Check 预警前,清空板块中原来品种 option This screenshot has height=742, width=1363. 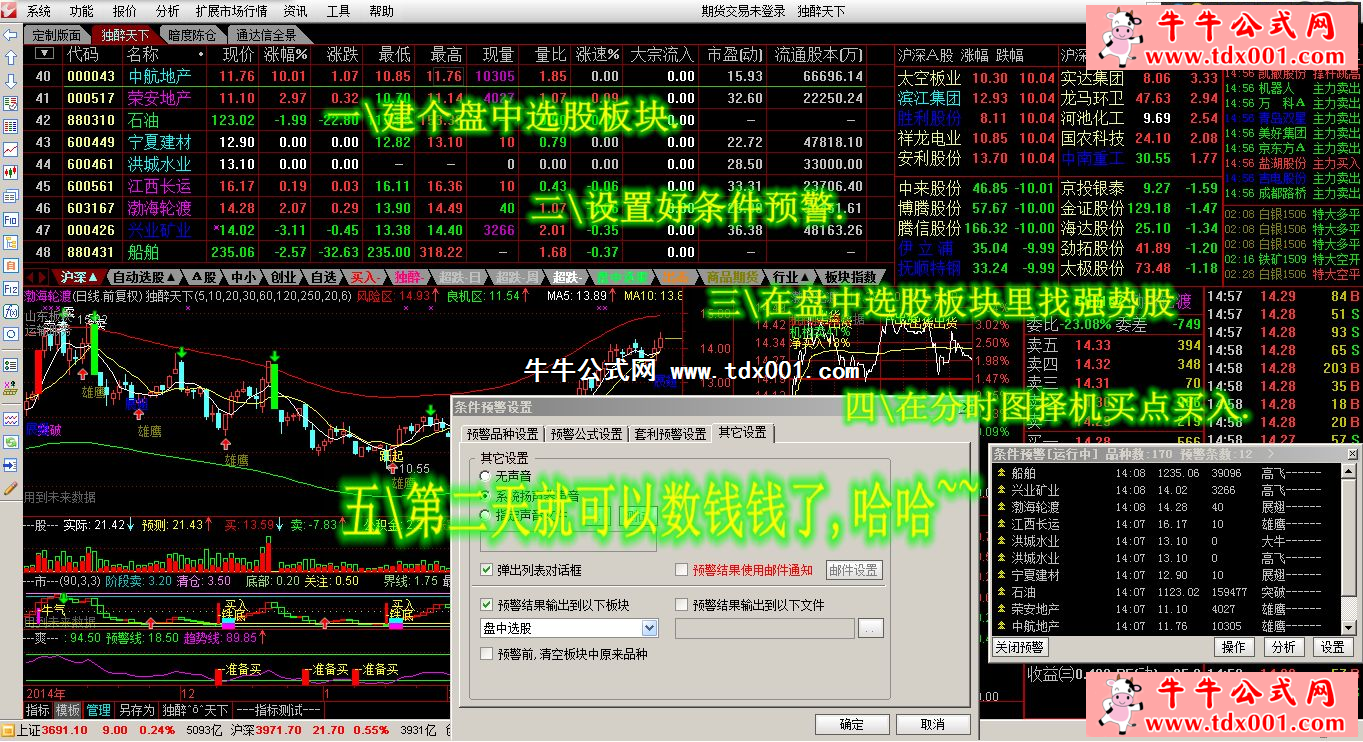coord(485,654)
